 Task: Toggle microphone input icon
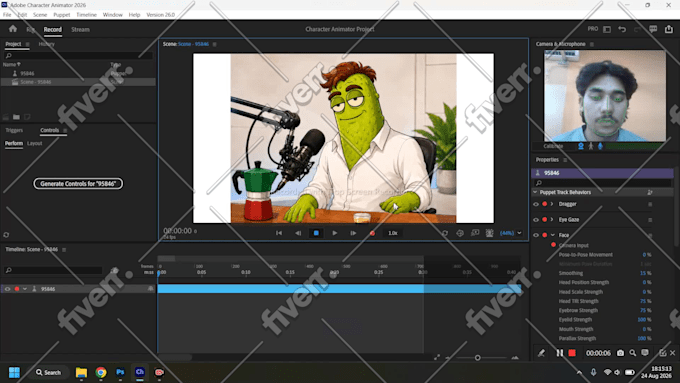click(x=600, y=146)
